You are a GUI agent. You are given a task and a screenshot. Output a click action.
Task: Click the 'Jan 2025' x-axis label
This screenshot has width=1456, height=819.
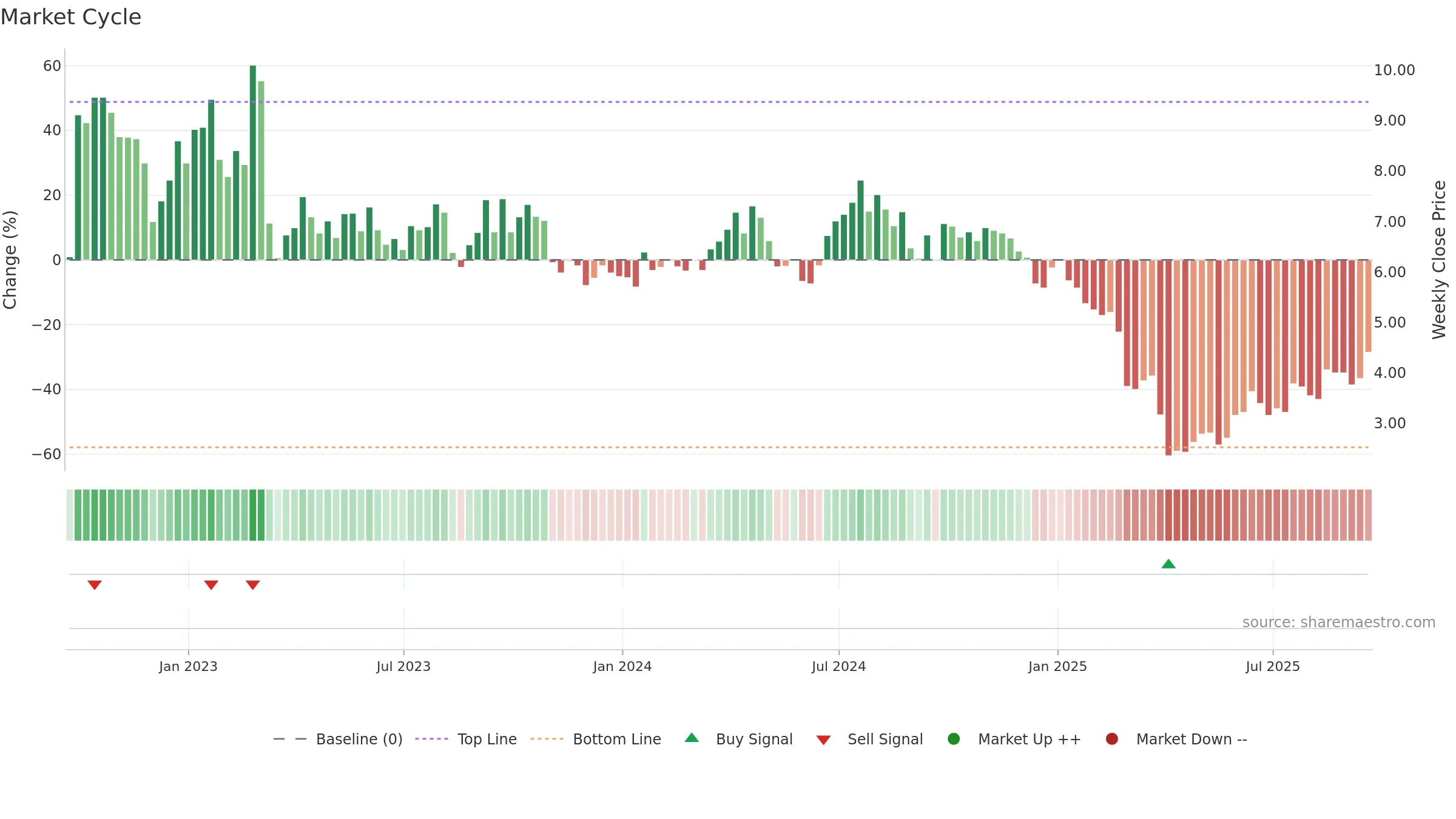[1057, 667]
